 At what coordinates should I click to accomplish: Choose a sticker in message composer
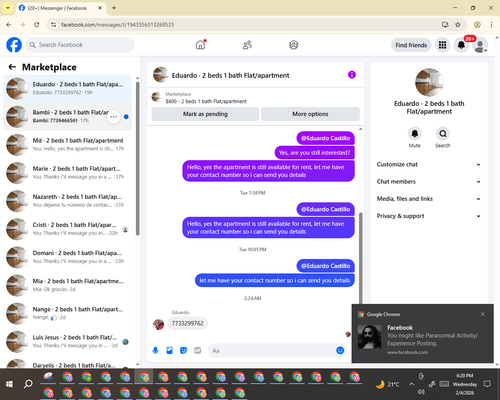coord(183,350)
